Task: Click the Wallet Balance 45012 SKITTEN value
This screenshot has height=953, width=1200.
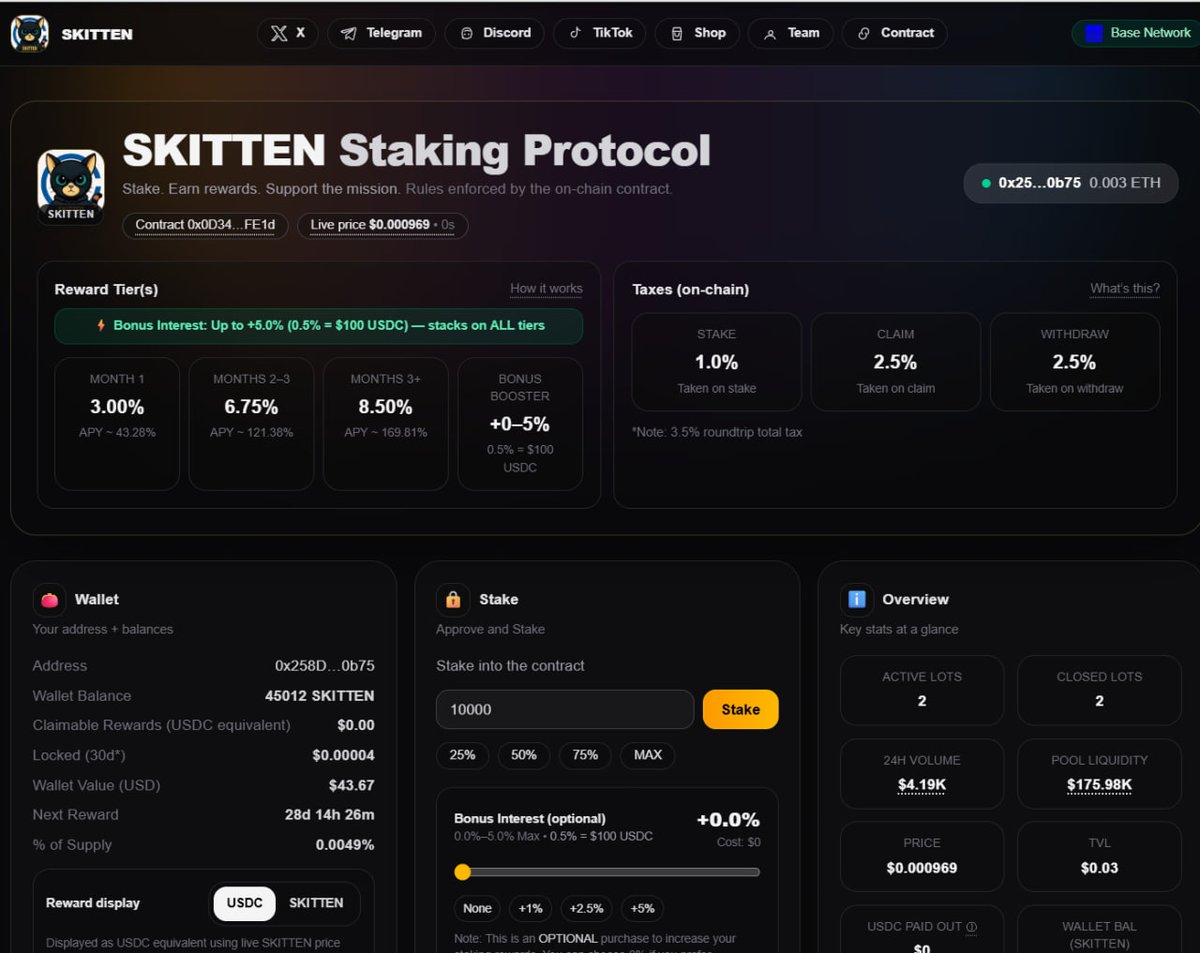Action: (320, 696)
